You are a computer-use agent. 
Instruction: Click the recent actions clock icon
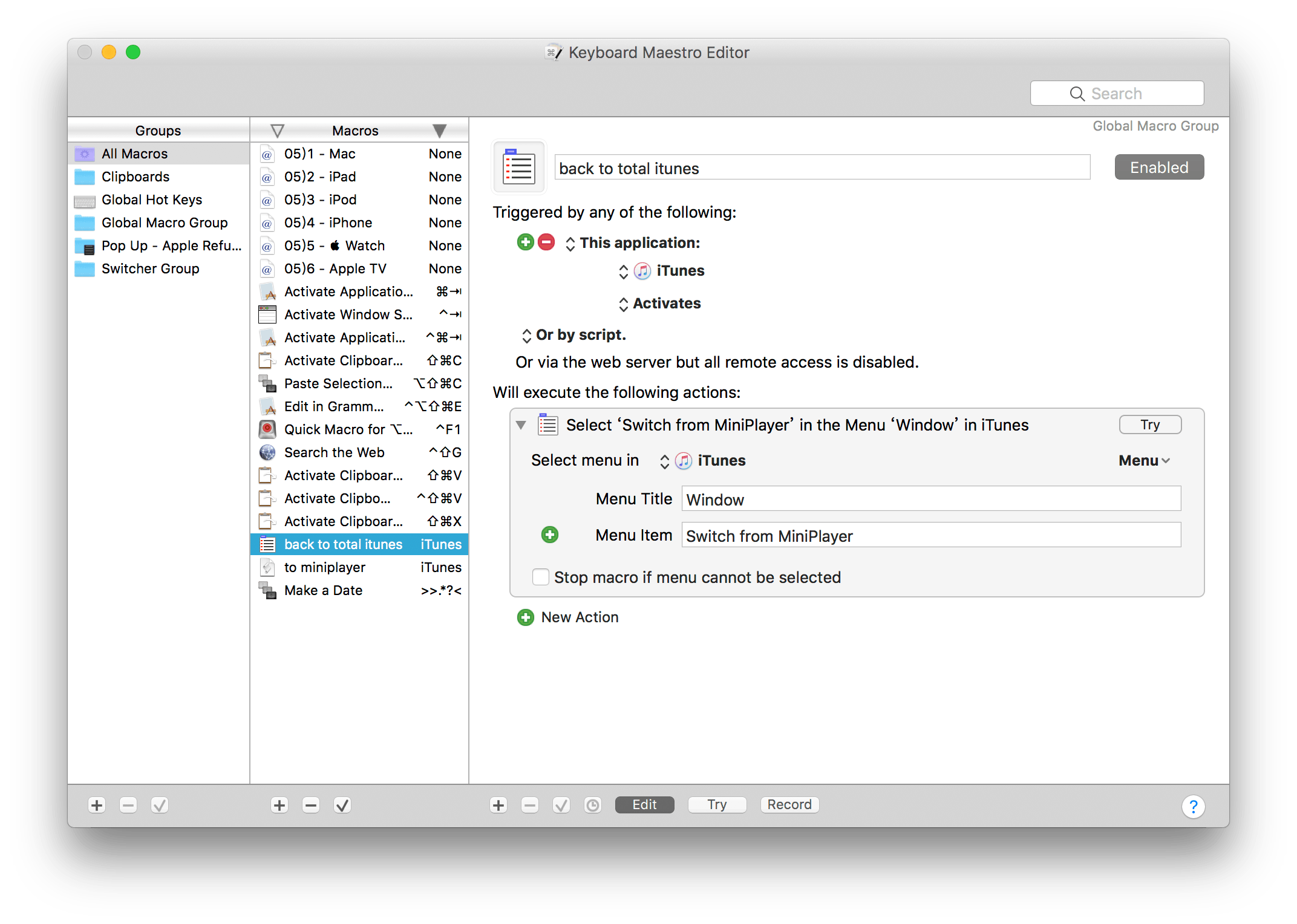click(x=592, y=805)
